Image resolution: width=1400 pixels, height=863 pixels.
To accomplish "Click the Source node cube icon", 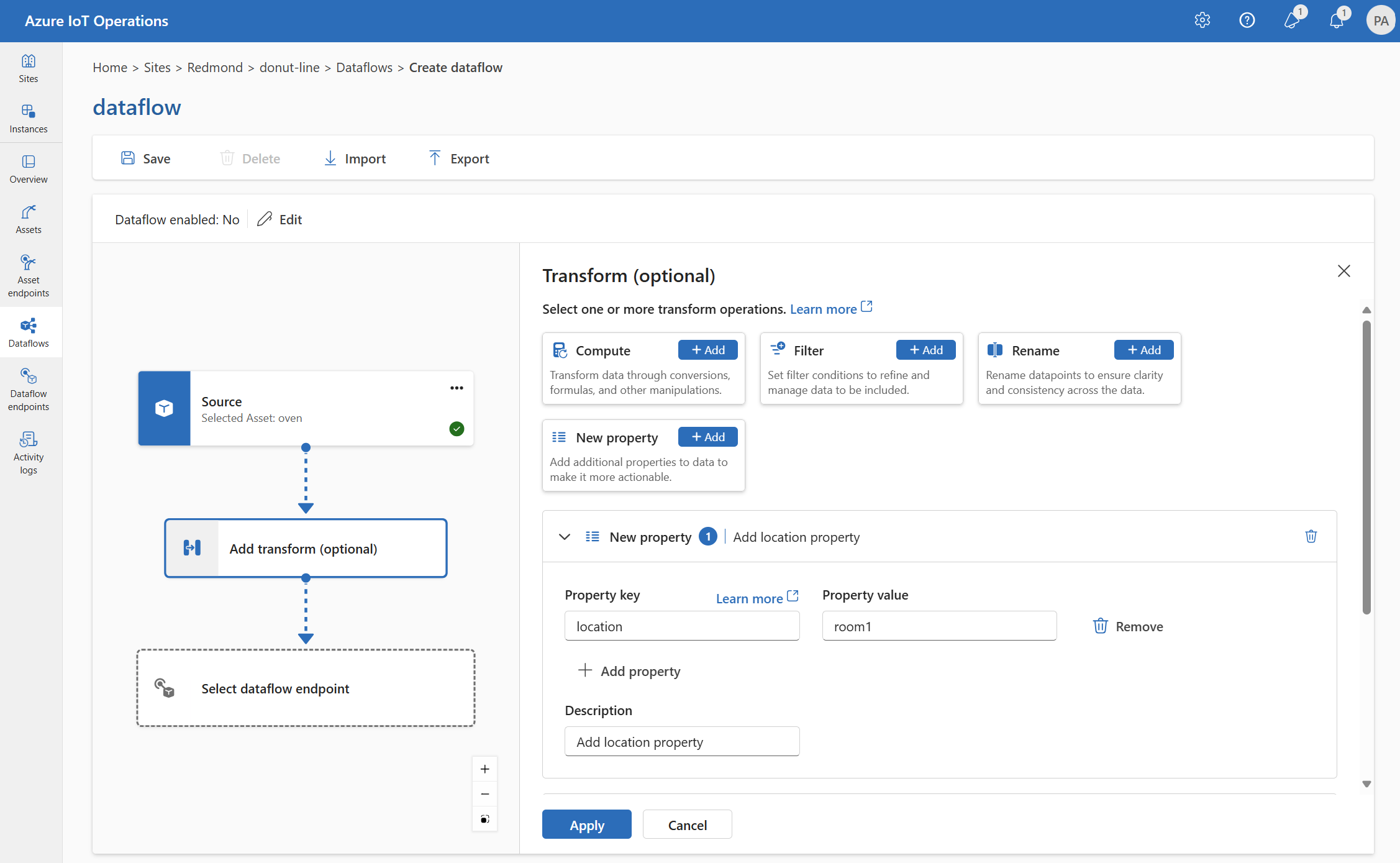I will tap(164, 408).
